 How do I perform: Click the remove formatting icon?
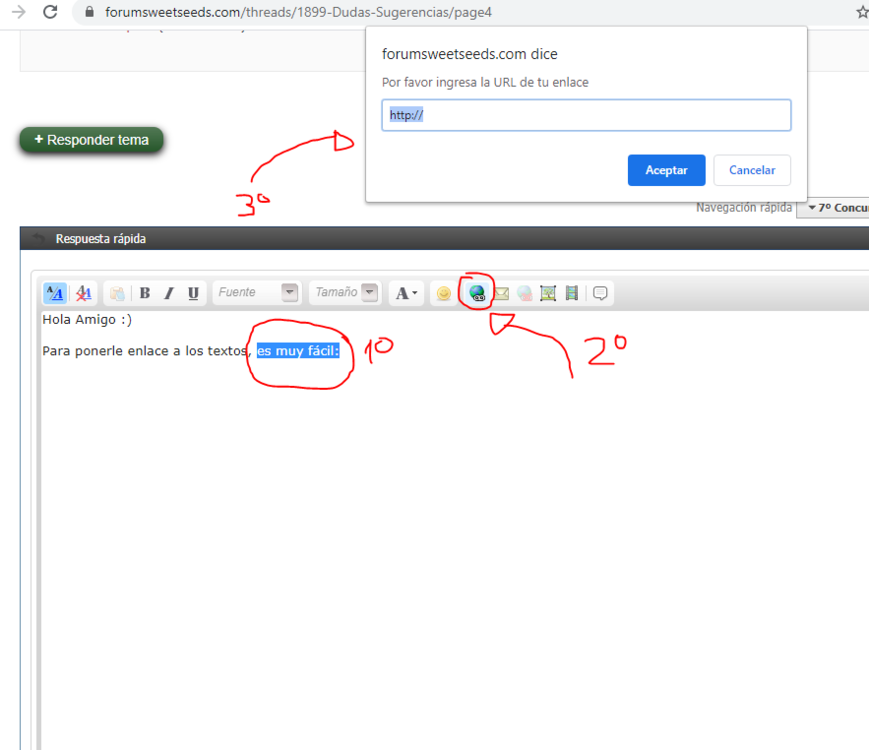84,293
